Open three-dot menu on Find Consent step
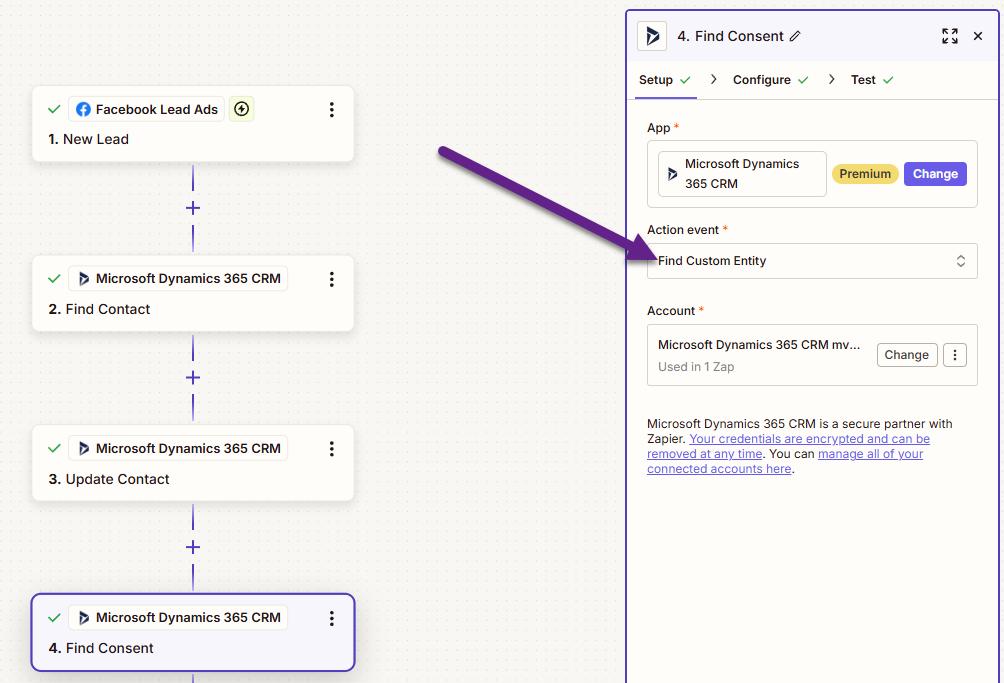This screenshot has height=683, width=1004. [332, 618]
